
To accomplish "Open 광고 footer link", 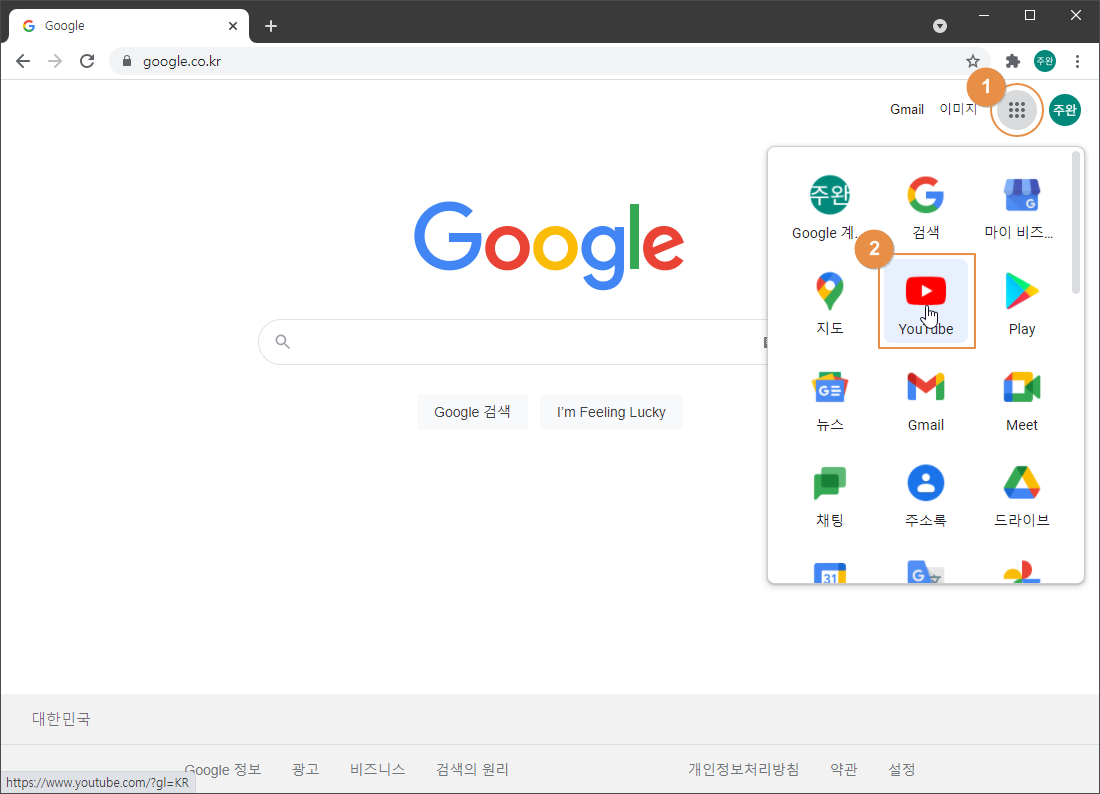I will click(x=305, y=769).
